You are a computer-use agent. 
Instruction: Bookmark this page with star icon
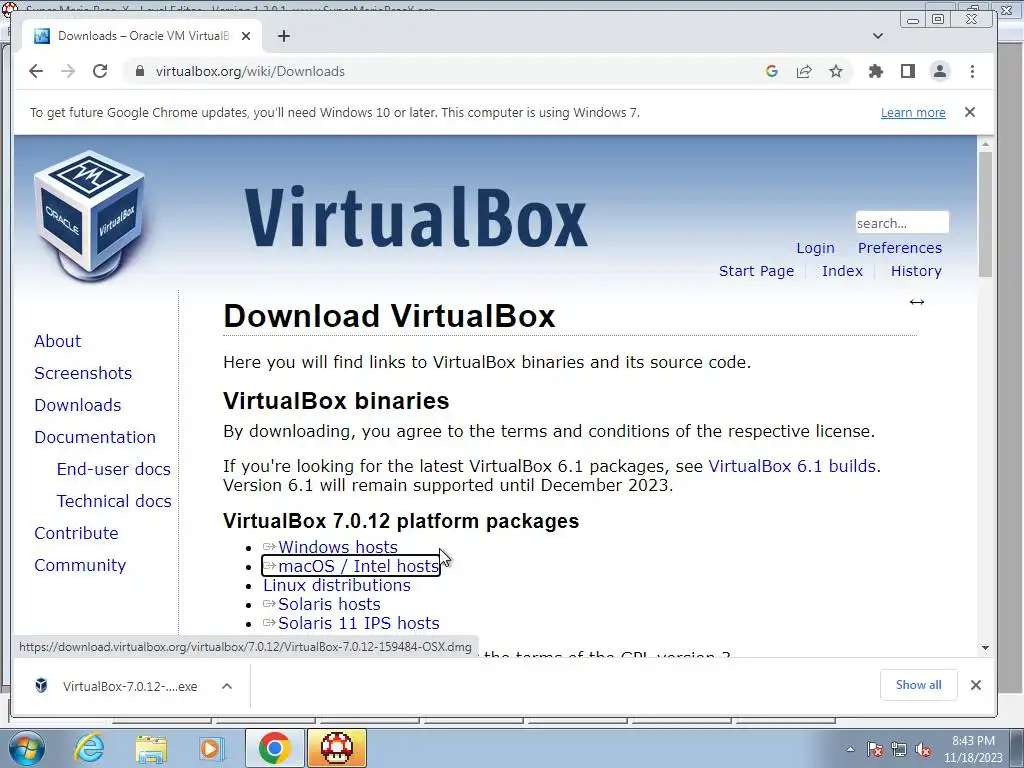pyautogui.click(x=836, y=71)
